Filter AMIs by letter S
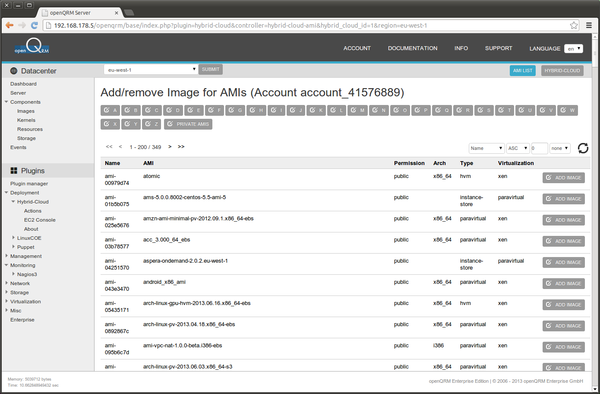600x394 pixels. point(484,111)
